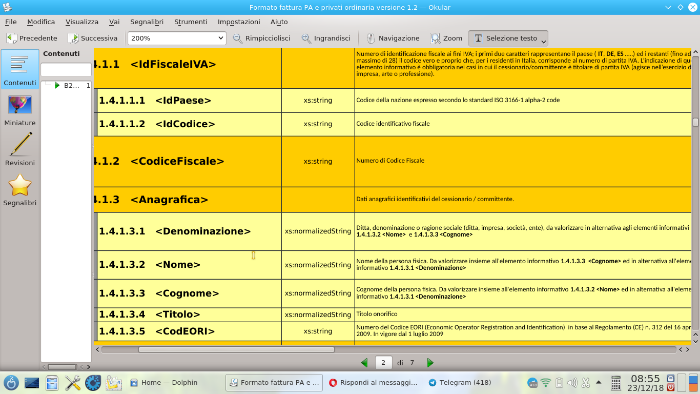Image resolution: width=700 pixels, height=394 pixels.
Task: Click the <Nome> row text
Action: pyautogui.click(x=178, y=265)
